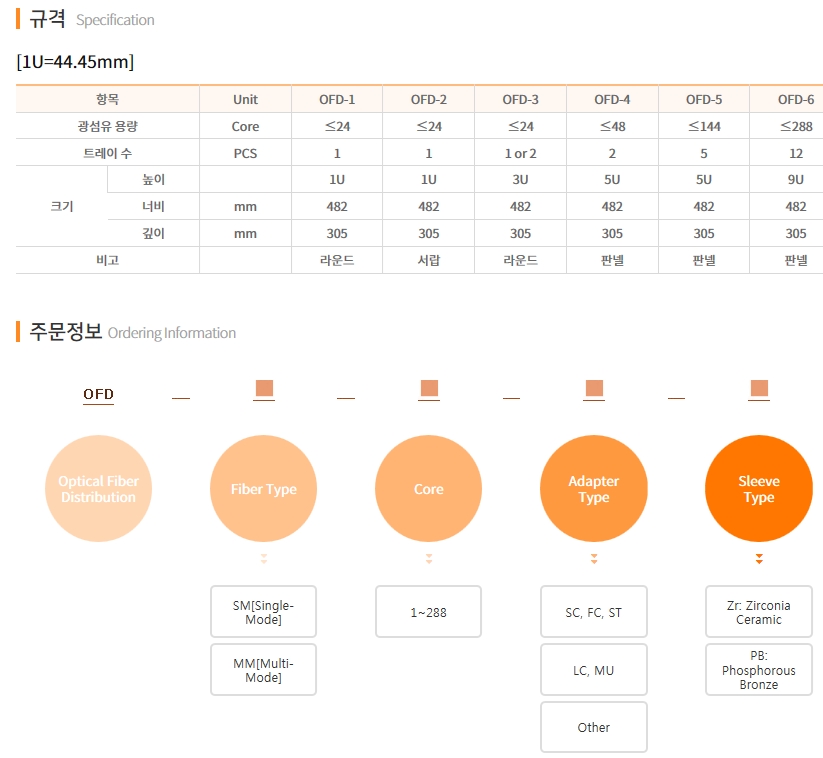Select the MM[Multi-Mode] option box
The width and height of the screenshot is (823, 758).
pyautogui.click(x=263, y=670)
